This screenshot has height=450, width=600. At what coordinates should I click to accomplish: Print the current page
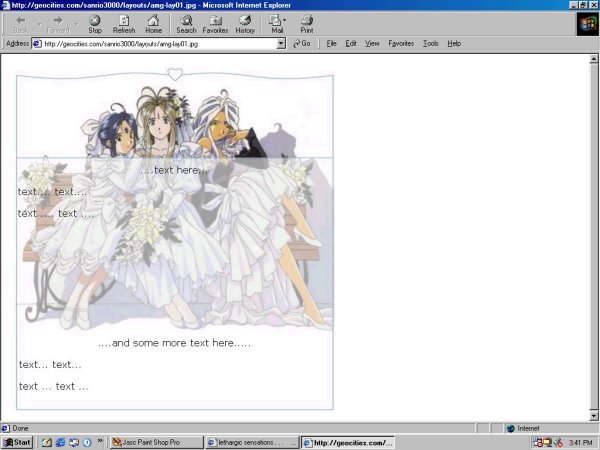pos(307,24)
